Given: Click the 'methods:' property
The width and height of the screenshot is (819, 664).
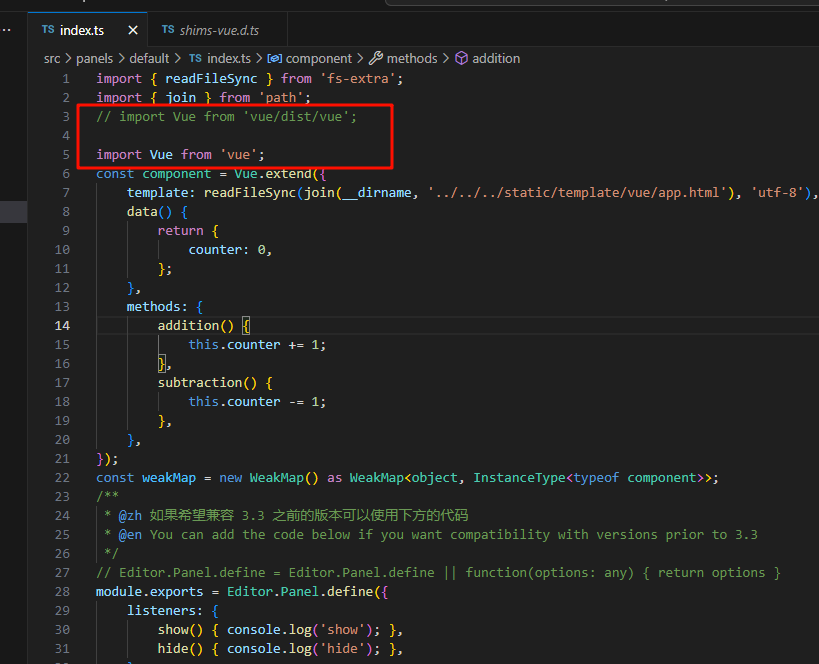Looking at the screenshot, I should pos(157,307).
